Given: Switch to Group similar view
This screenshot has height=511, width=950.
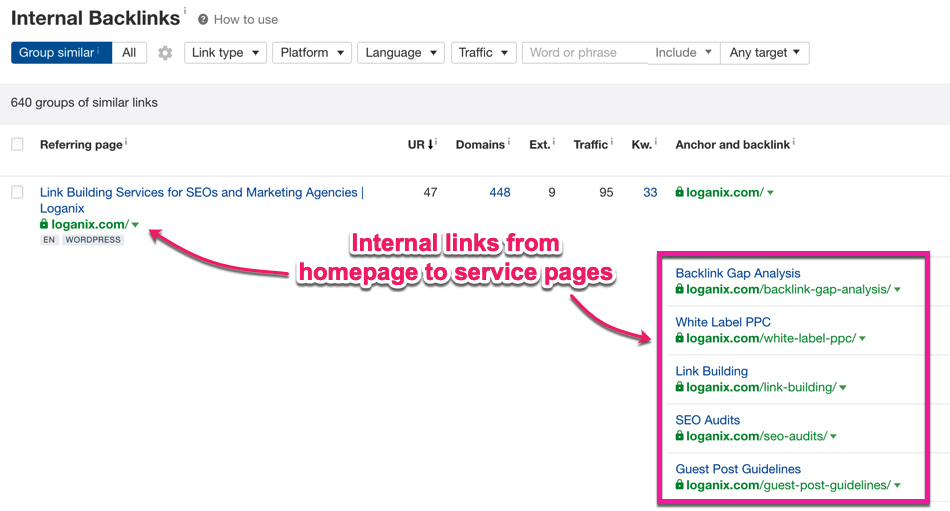Looking at the screenshot, I should click(x=61, y=53).
